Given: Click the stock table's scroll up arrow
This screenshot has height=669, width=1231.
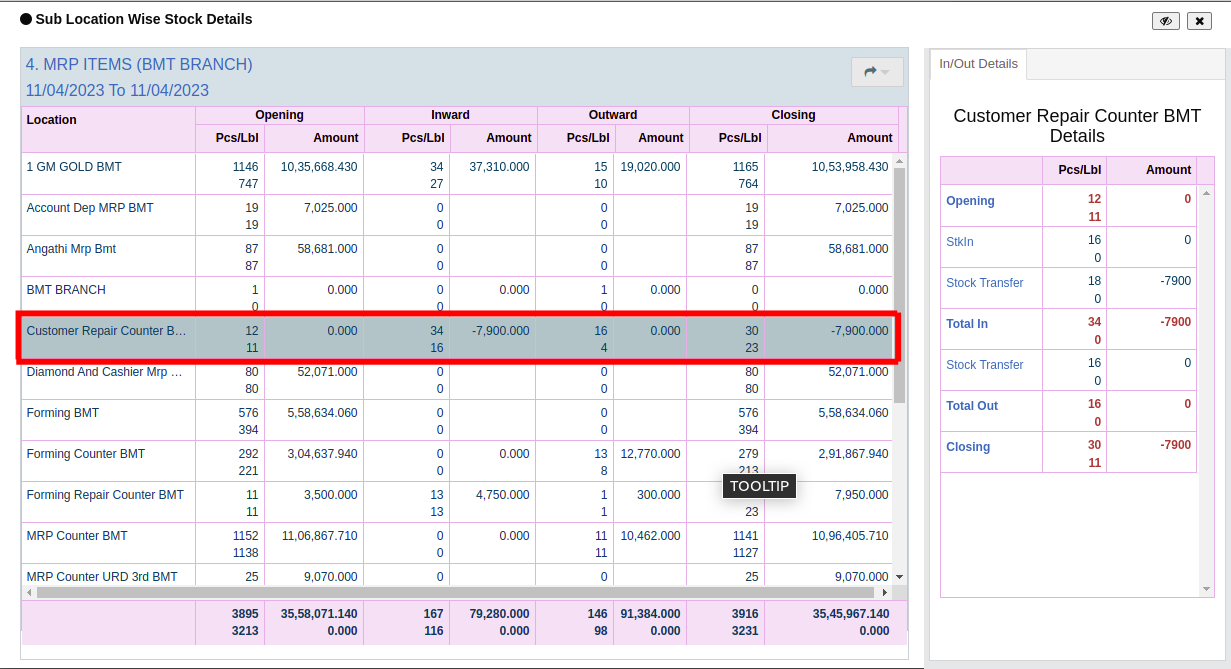Looking at the screenshot, I should point(899,160).
